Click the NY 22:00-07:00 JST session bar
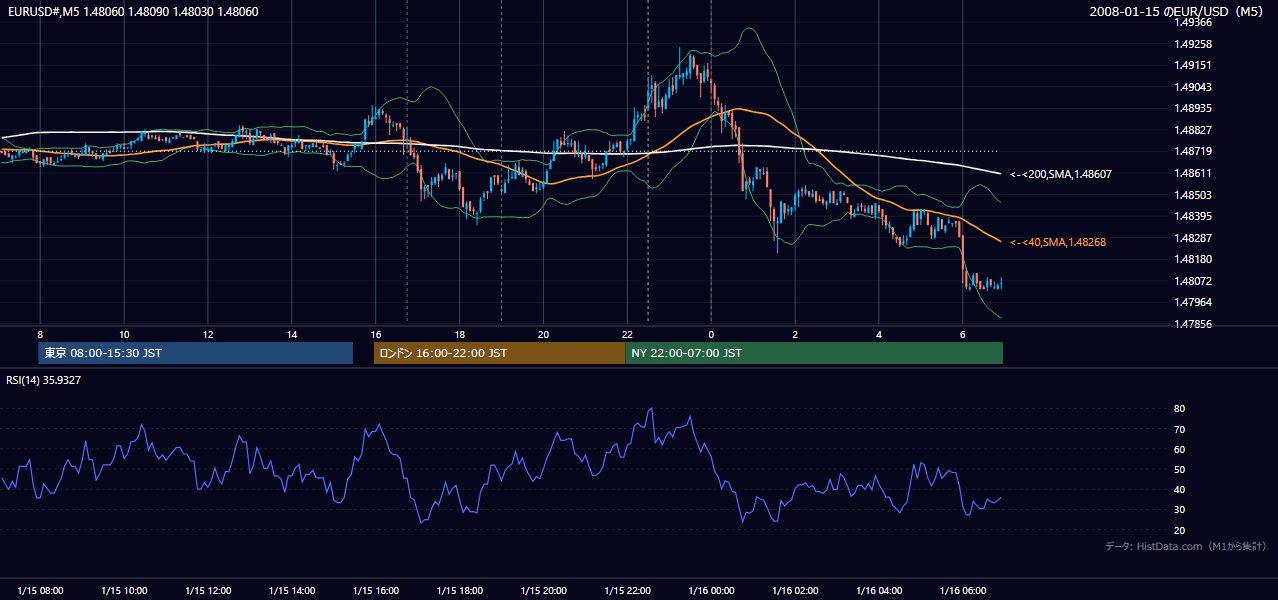The width and height of the screenshot is (1278, 600). pos(814,353)
